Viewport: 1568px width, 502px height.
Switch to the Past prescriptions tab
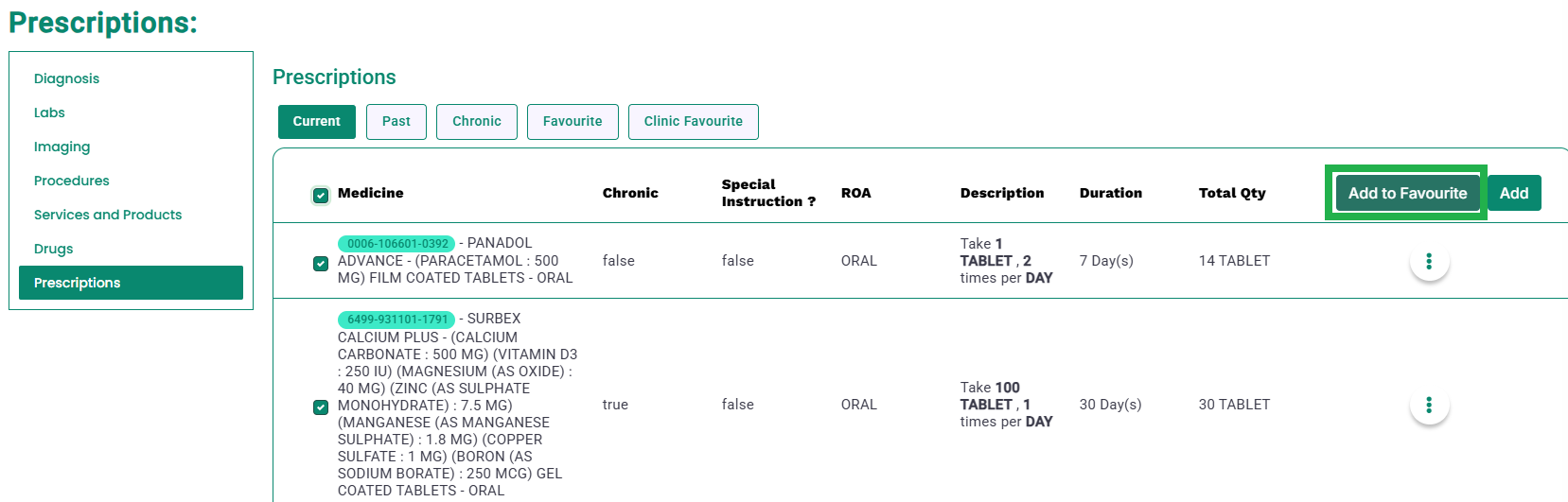(396, 121)
